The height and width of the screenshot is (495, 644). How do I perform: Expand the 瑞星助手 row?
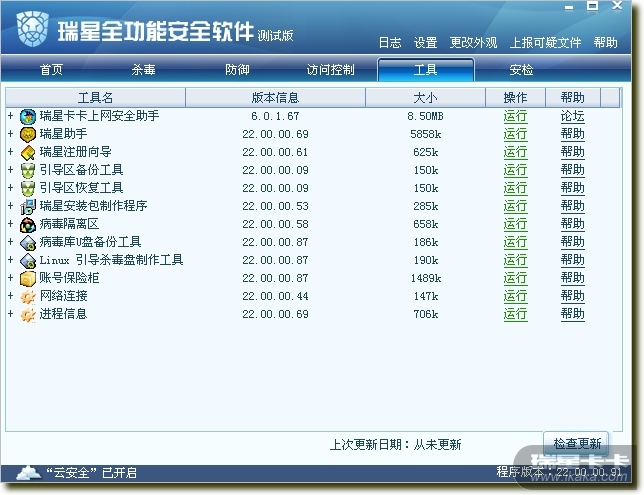point(11,134)
